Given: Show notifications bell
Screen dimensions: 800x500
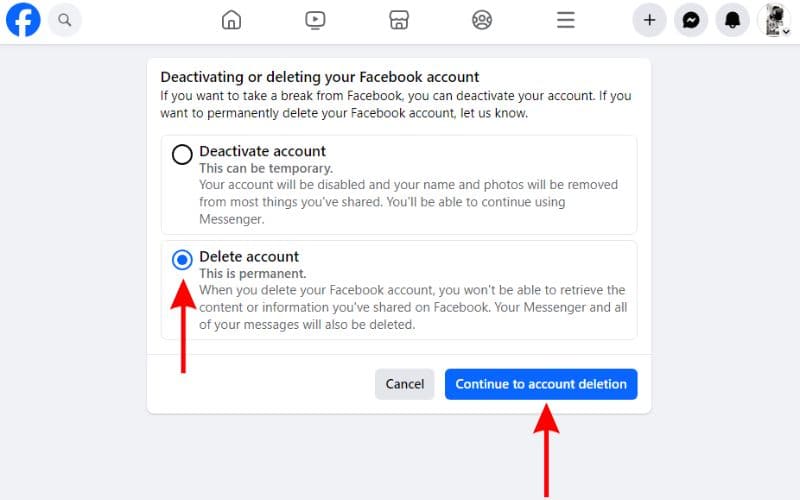Looking at the screenshot, I should [x=732, y=20].
